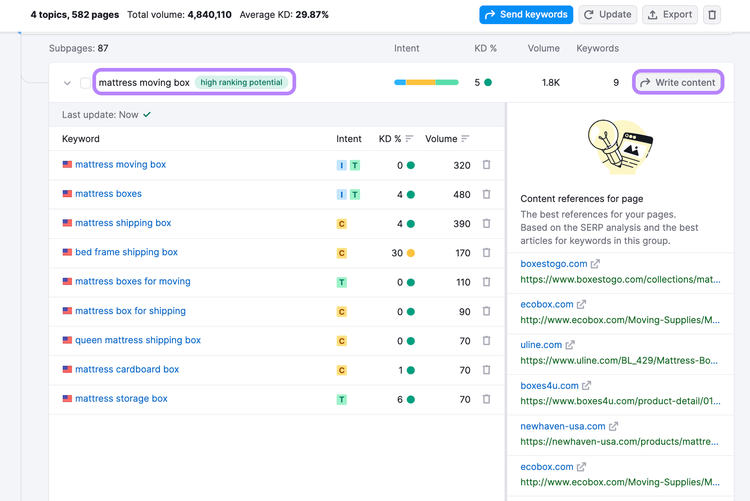Open uline.com external link icon
Image resolution: width=750 pixels, height=501 pixels.
tap(570, 345)
